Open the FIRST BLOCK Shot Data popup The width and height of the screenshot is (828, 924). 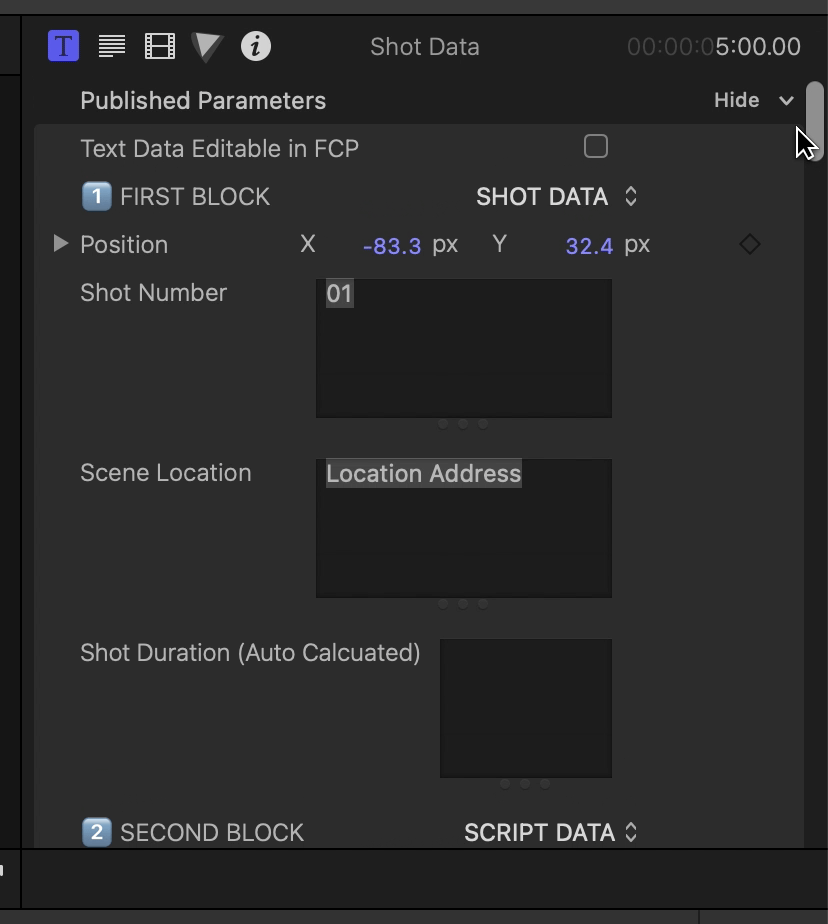(x=556, y=197)
